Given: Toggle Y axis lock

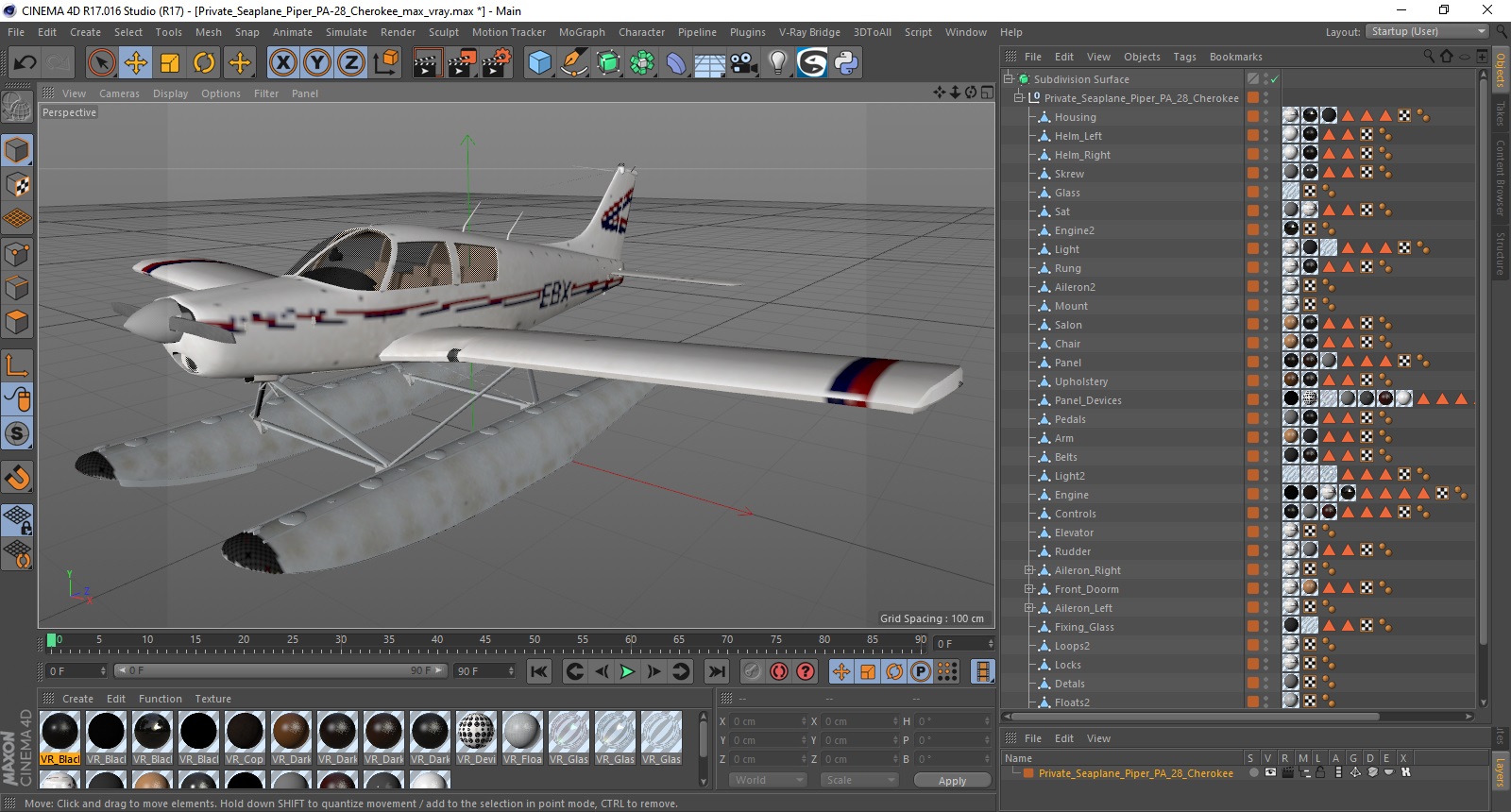Looking at the screenshot, I should (x=317, y=63).
